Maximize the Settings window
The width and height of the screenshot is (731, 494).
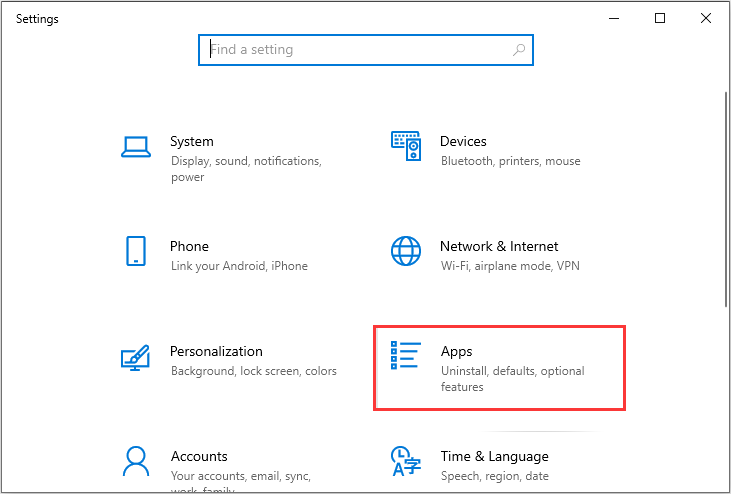point(660,18)
